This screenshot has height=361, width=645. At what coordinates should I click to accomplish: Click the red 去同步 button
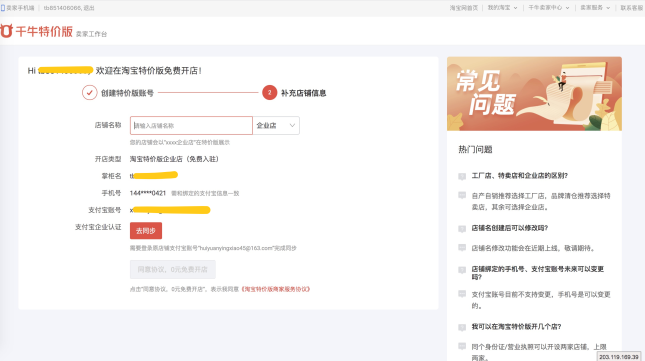(x=146, y=231)
